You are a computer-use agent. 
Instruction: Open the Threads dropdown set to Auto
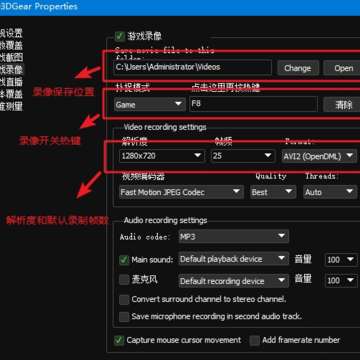tap(330, 192)
